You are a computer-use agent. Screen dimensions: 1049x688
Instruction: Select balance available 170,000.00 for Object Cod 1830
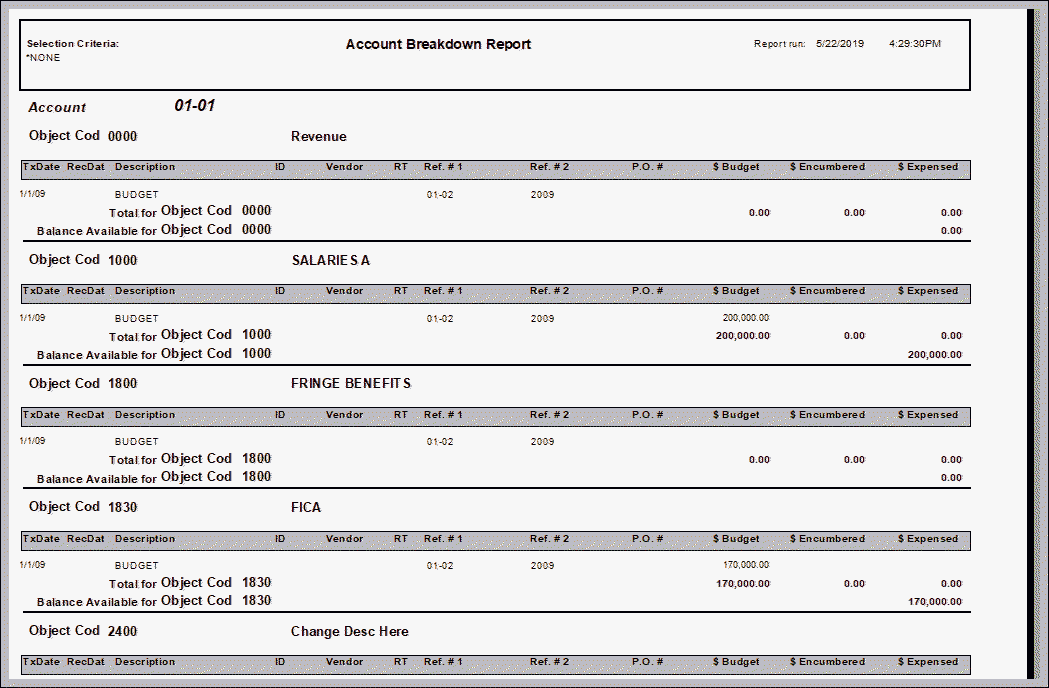click(935, 602)
